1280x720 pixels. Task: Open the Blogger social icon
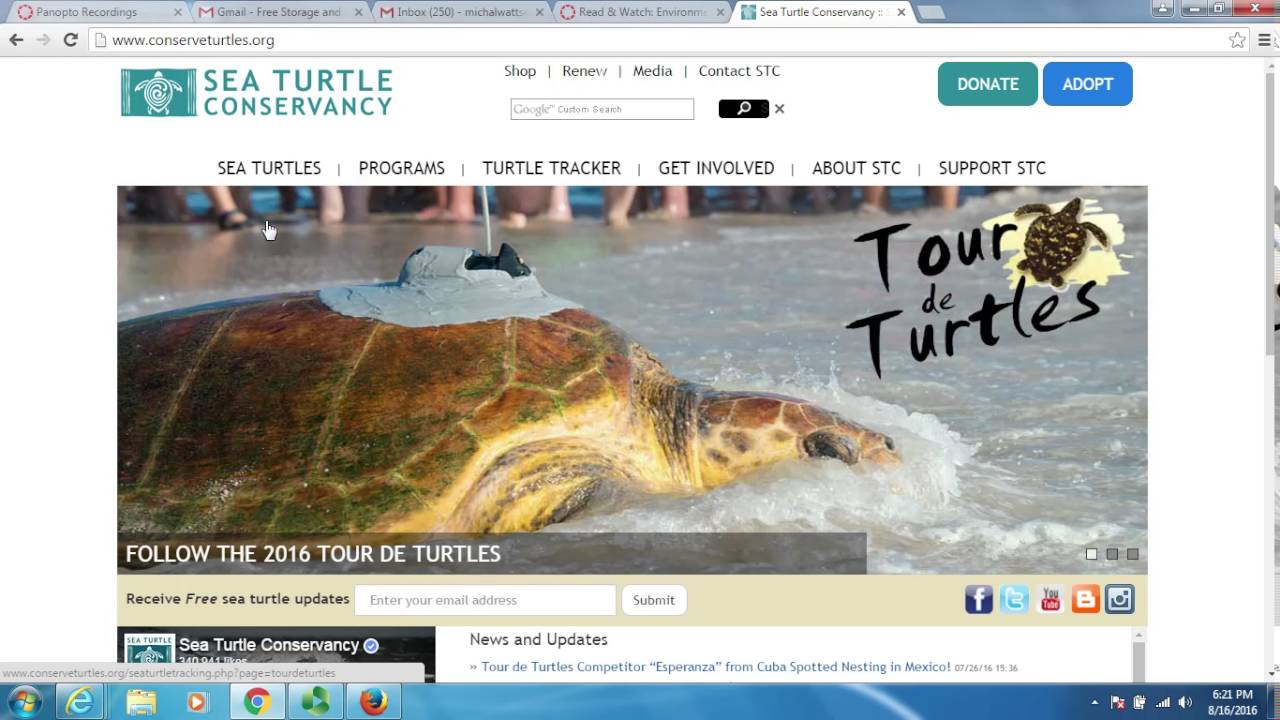1085,600
